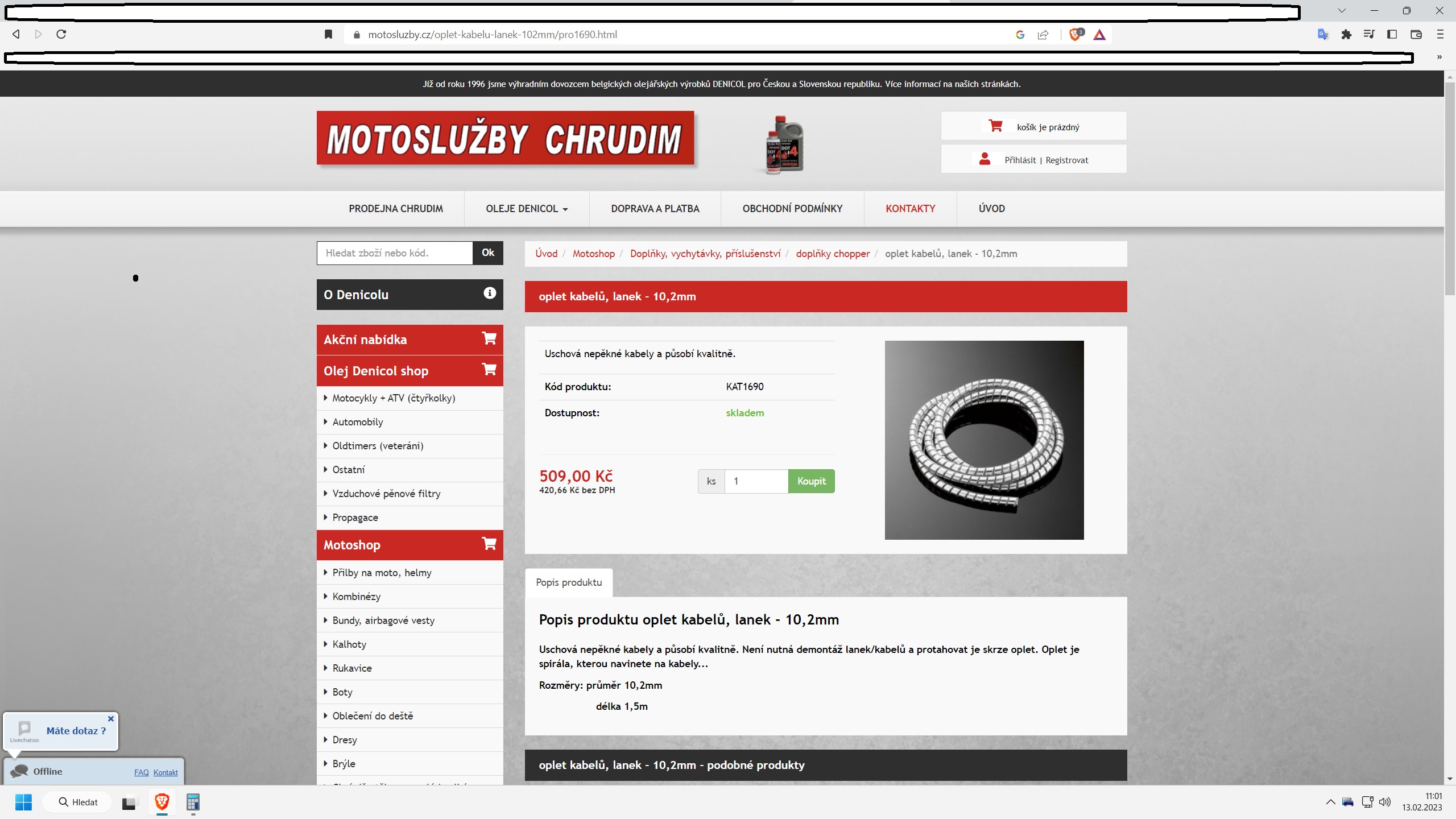Open OBCHODNÍ PODMÍNKY menu item
This screenshot has width=1456, height=819.
tap(792, 209)
